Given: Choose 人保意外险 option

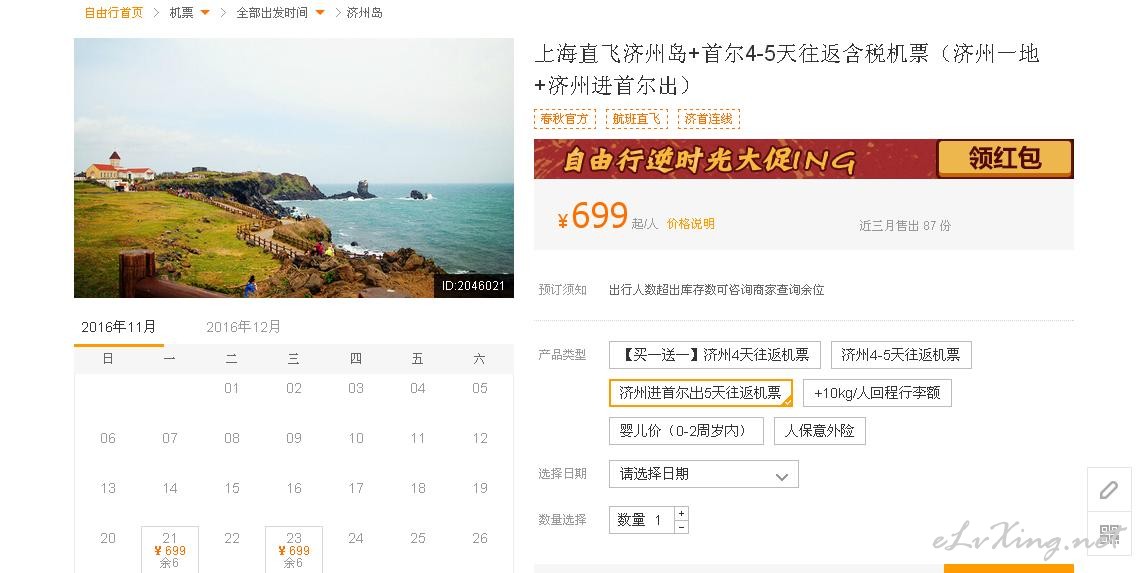Looking at the screenshot, I should click(819, 431).
